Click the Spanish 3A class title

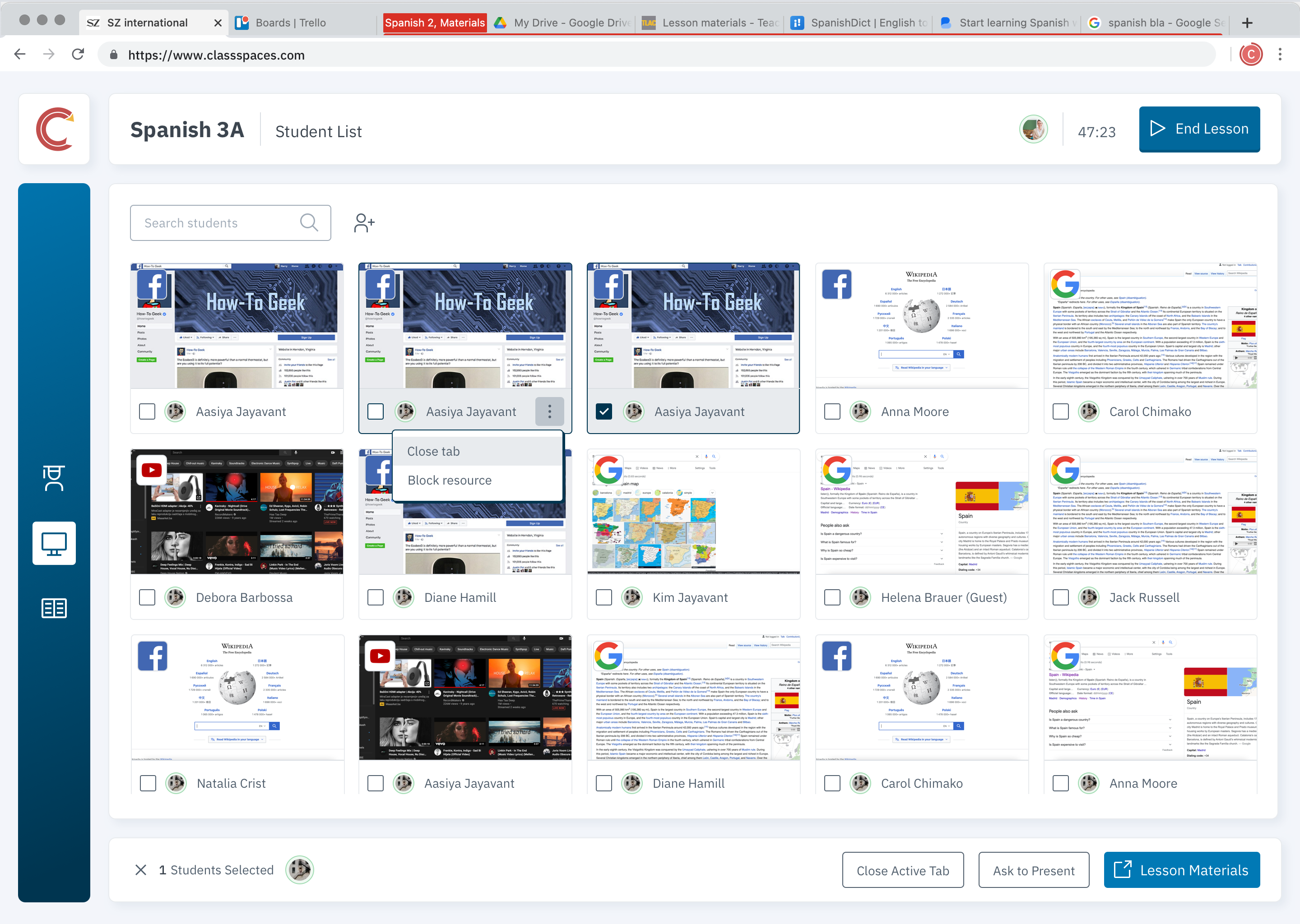point(187,130)
